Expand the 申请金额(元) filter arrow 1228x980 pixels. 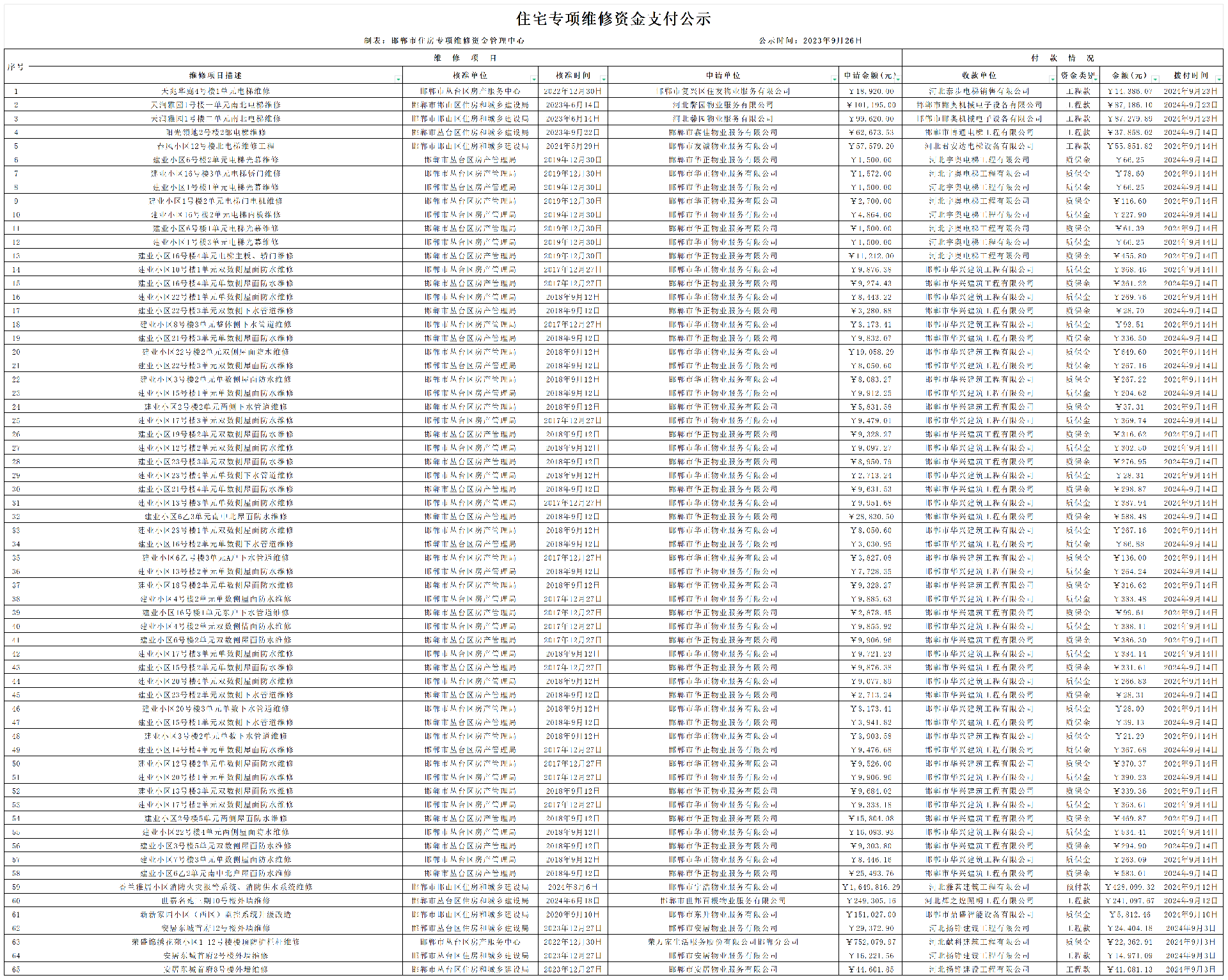point(897,79)
